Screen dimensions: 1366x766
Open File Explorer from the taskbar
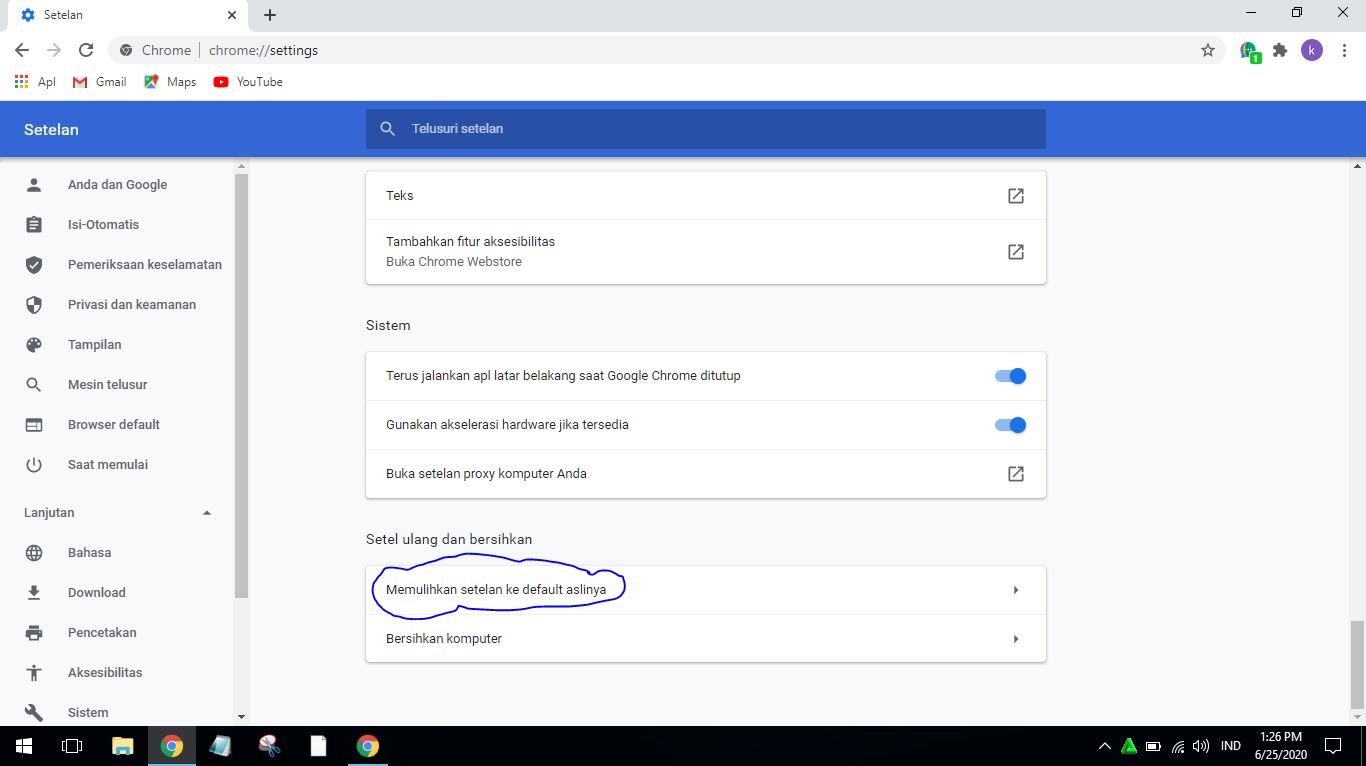click(x=122, y=746)
